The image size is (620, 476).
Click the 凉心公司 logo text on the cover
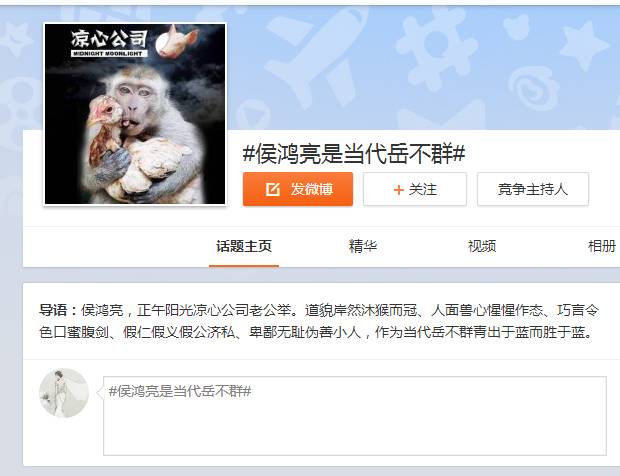tap(109, 39)
